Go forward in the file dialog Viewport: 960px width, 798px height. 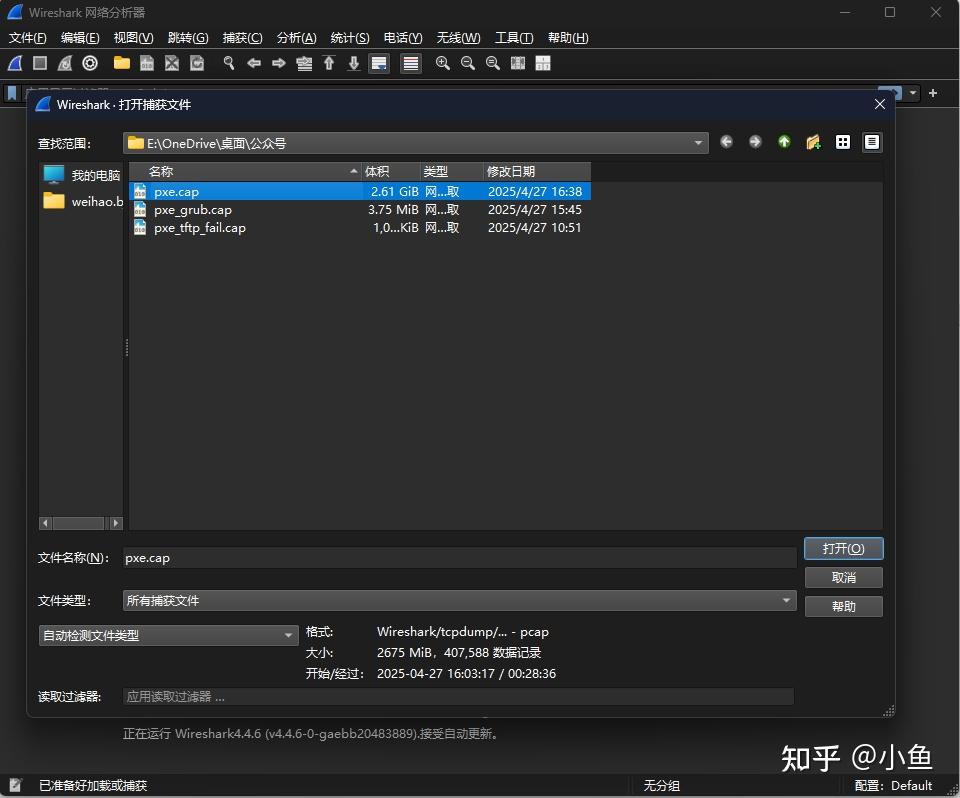(756, 142)
